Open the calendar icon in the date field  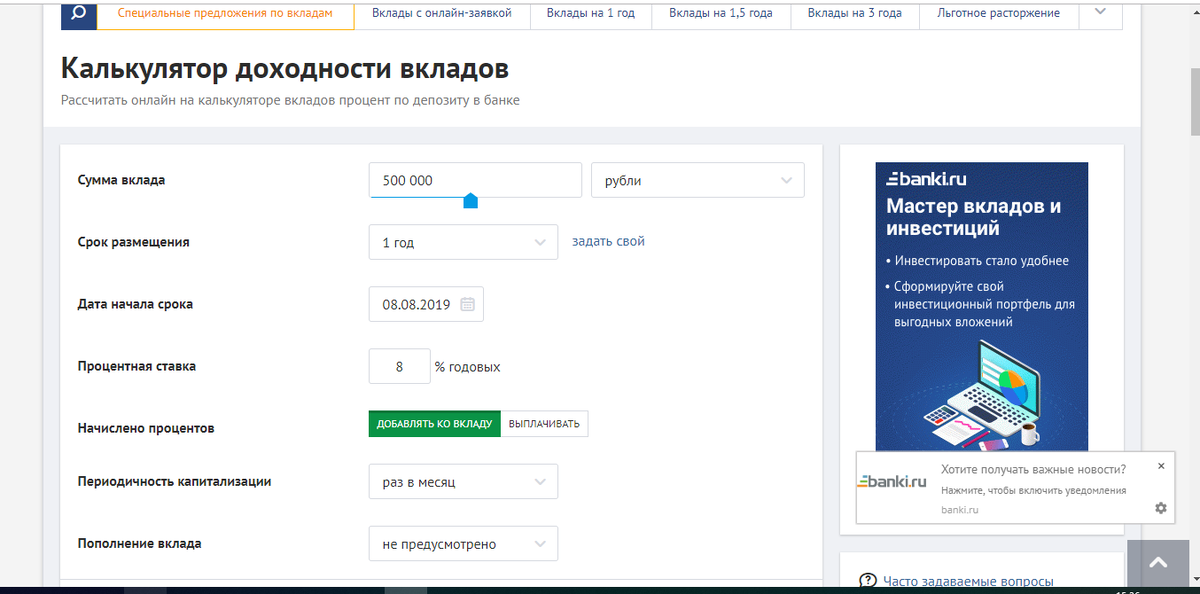coord(467,304)
